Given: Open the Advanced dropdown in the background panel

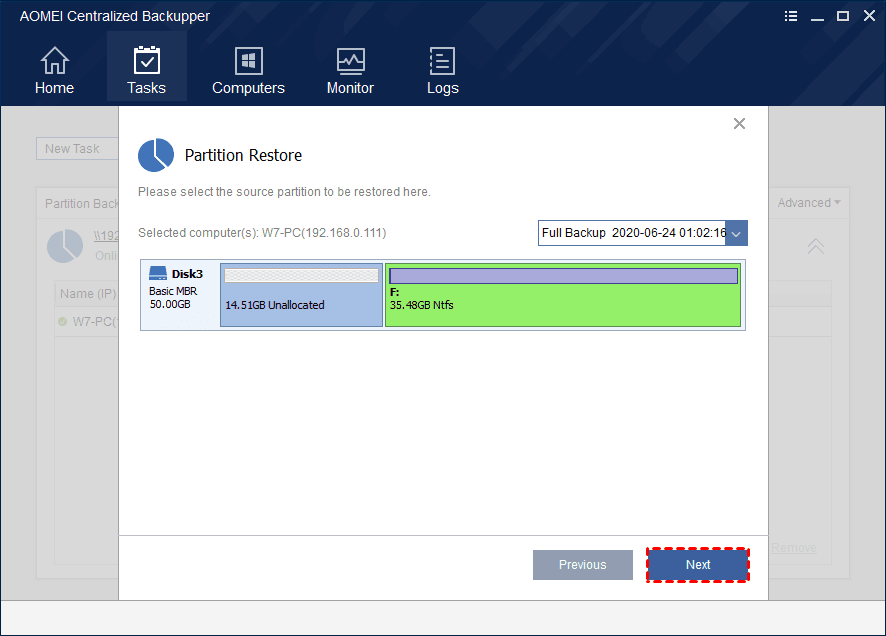Looking at the screenshot, I should point(809,203).
